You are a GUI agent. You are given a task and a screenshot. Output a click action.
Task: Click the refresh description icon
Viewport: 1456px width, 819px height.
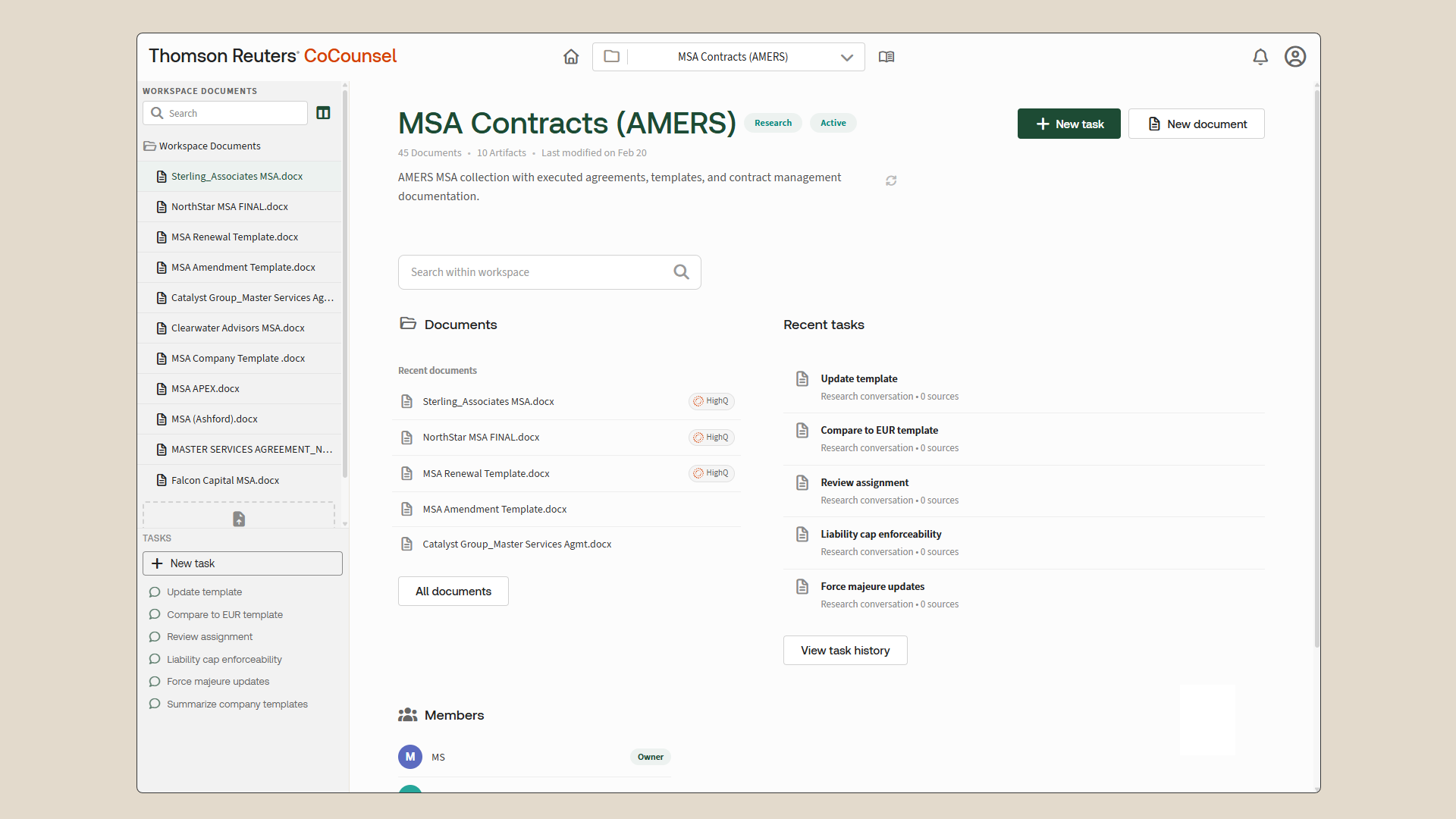pyautogui.click(x=891, y=180)
